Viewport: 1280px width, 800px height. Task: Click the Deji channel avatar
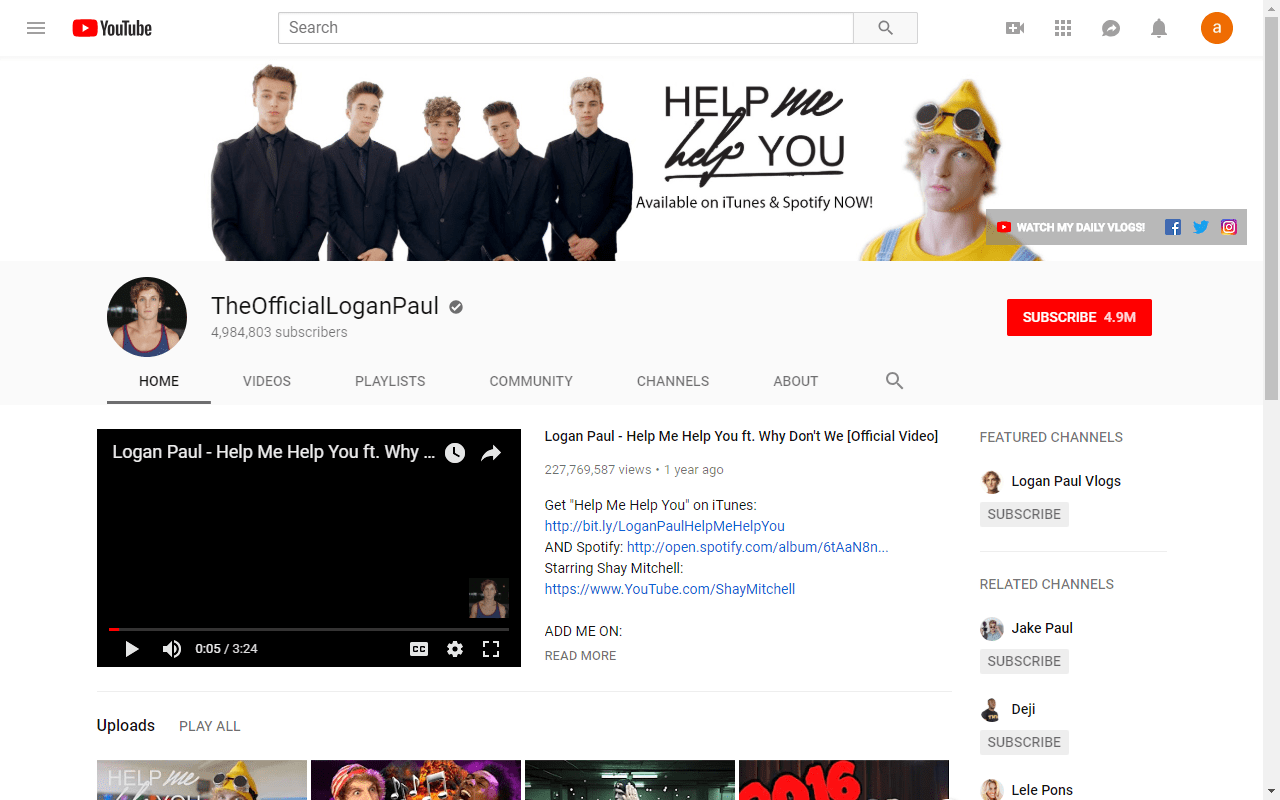point(991,709)
